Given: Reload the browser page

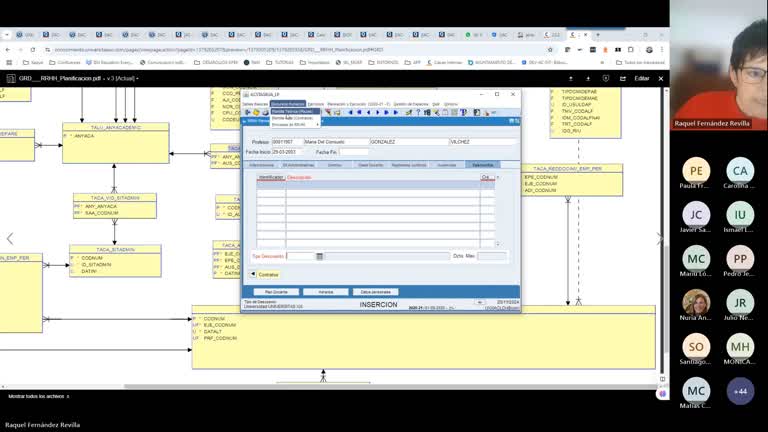Looking at the screenshot, I should click(x=33, y=49).
